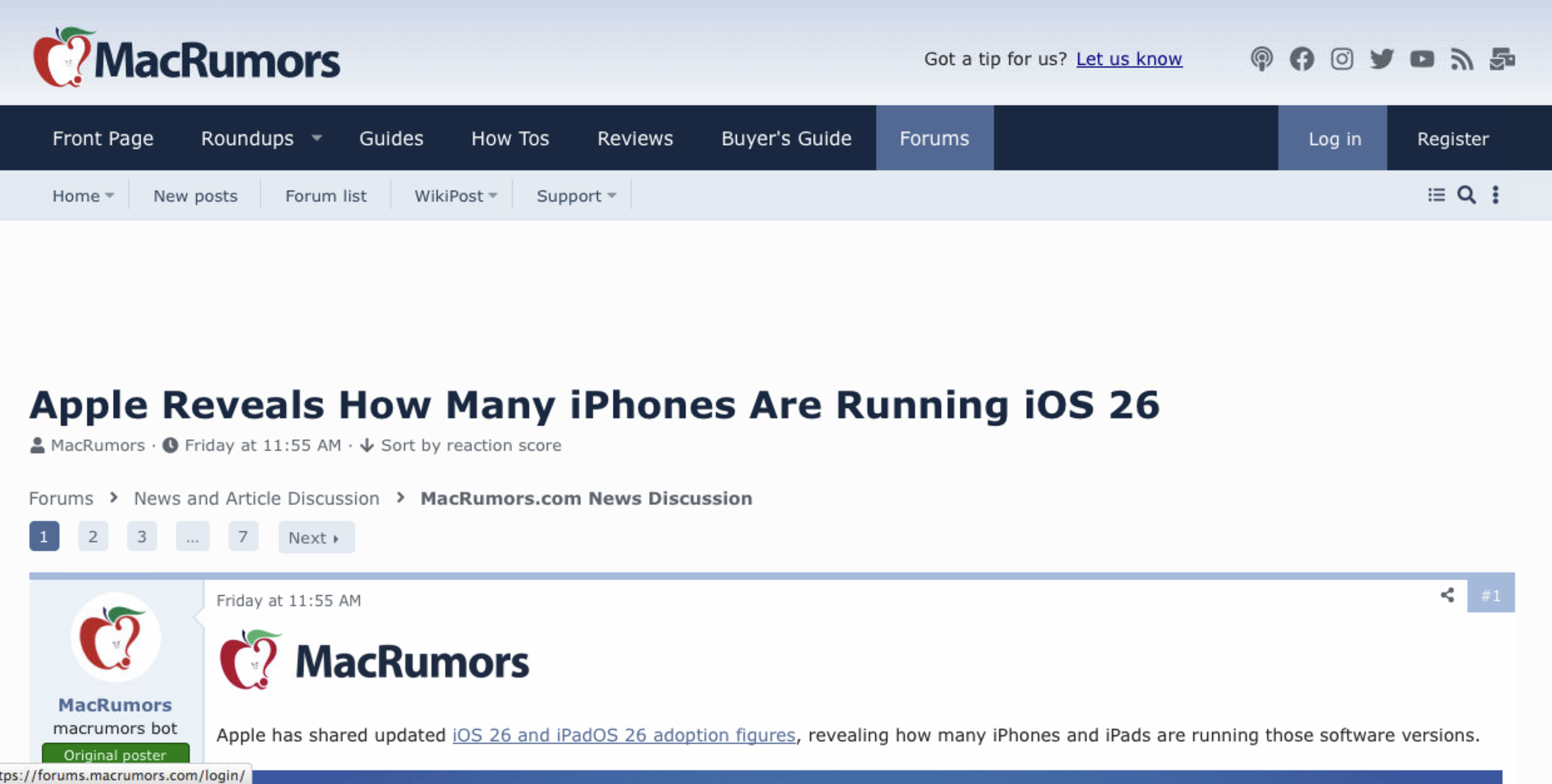Viewport: 1552px width, 784px height.
Task: Click the Register button
Action: (1453, 138)
